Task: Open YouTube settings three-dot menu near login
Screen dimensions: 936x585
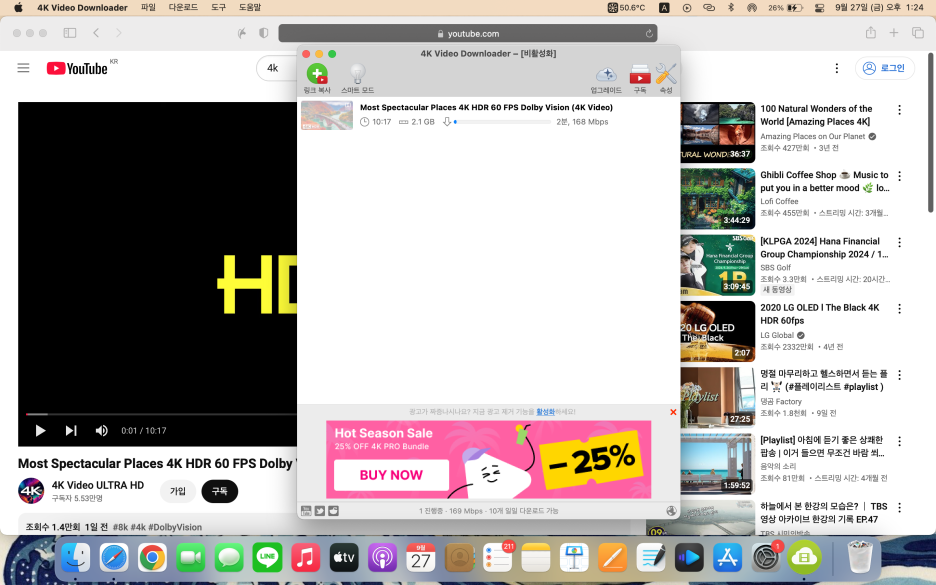Action: 836,68
